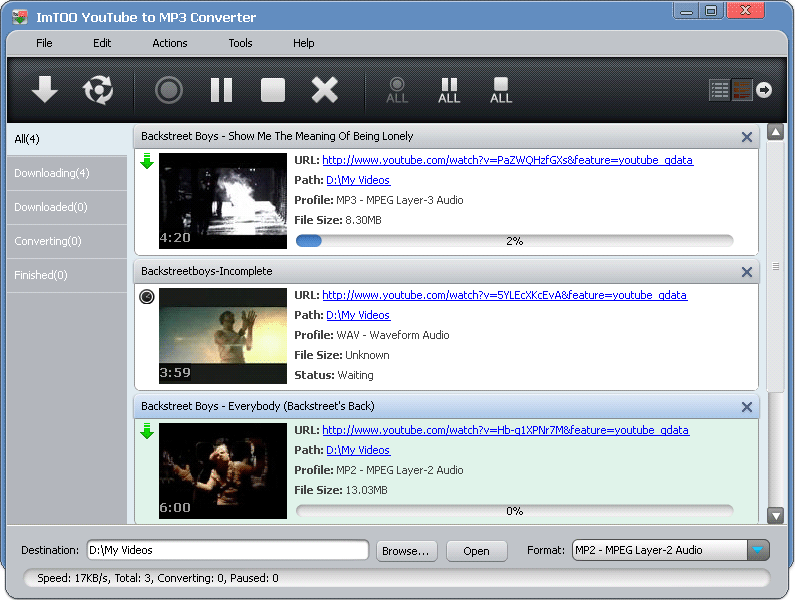This screenshot has width=795, height=600.
Task: Click the 6:00 video thumbnail
Action: [x=223, y=471]
